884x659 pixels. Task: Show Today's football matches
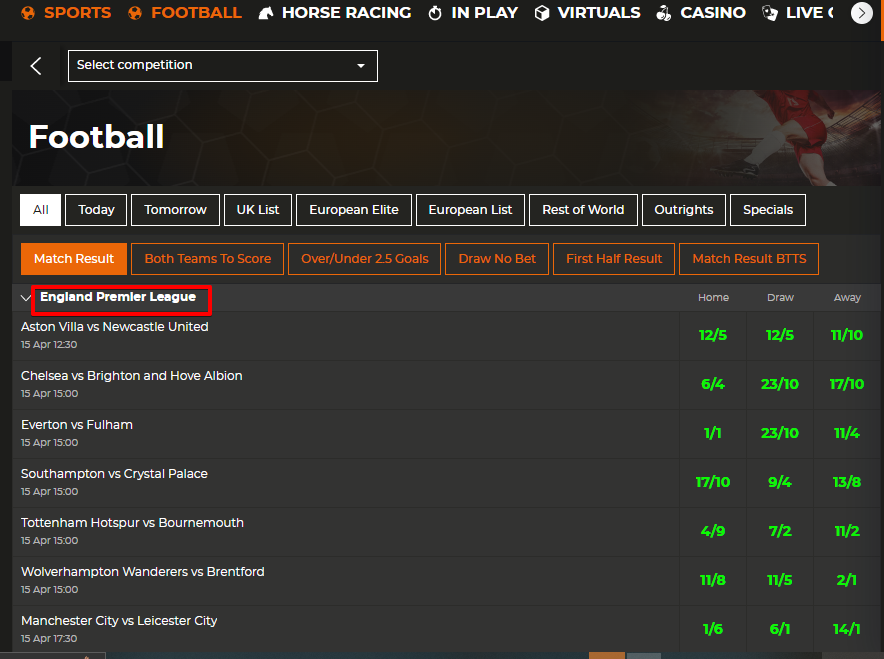(96, 210)
